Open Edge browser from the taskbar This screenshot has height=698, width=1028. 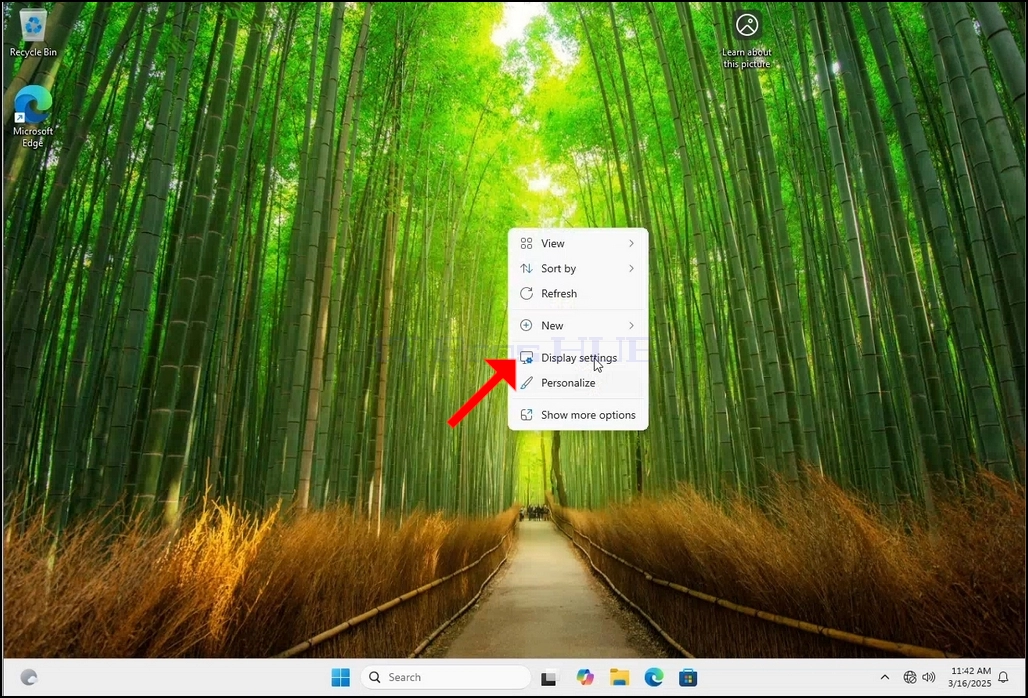click(x=654, y=677)
